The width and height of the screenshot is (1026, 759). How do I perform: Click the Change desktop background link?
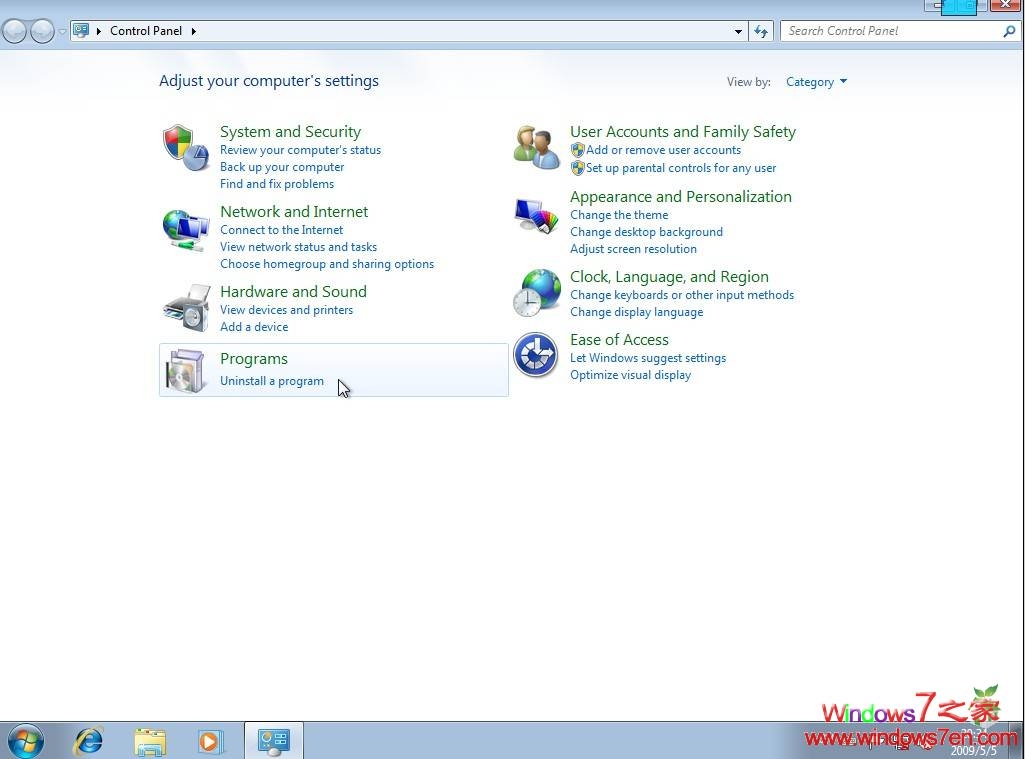tap(646, 231)
